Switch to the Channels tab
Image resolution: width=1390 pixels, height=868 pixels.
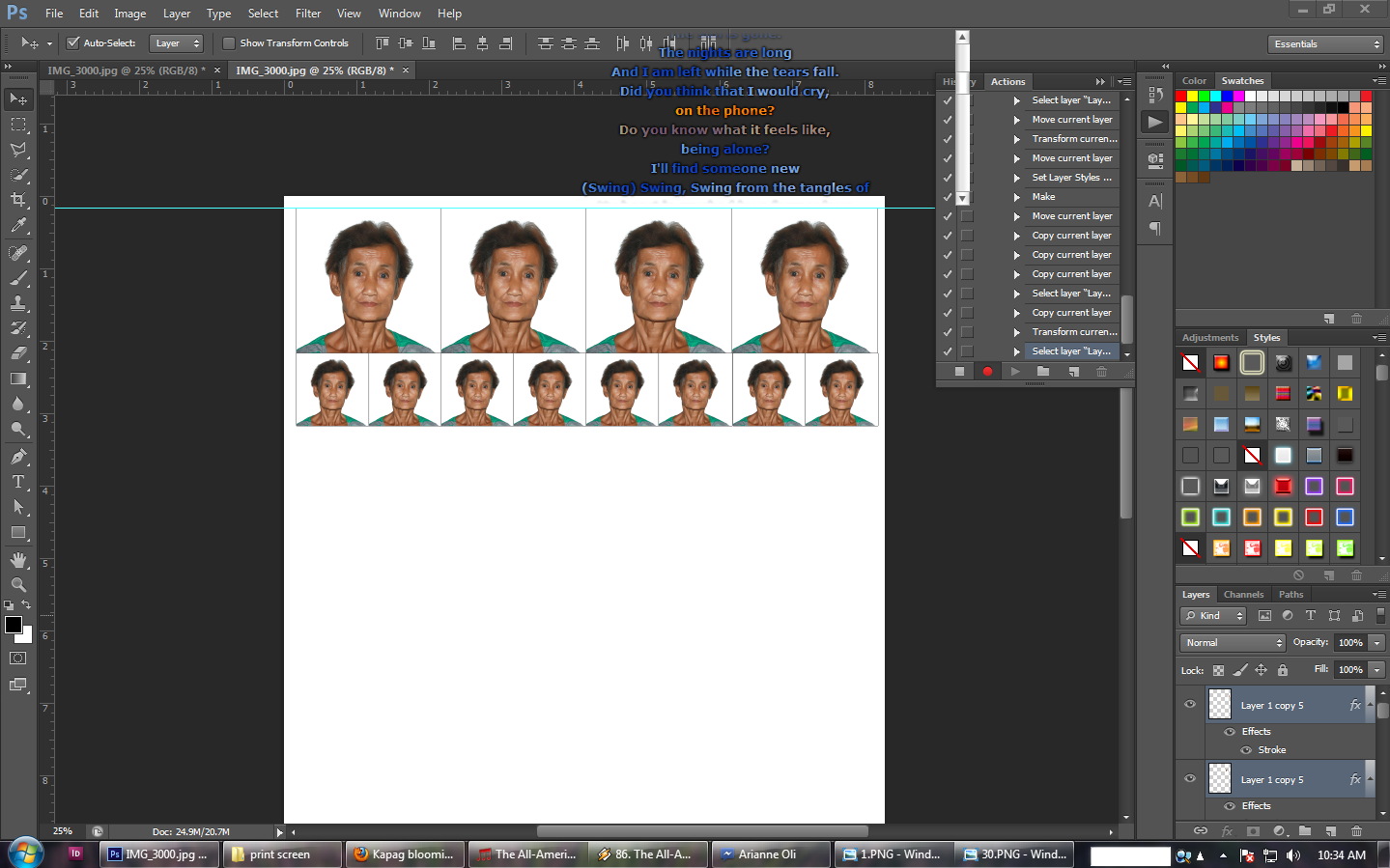[x=1243, y=594]
